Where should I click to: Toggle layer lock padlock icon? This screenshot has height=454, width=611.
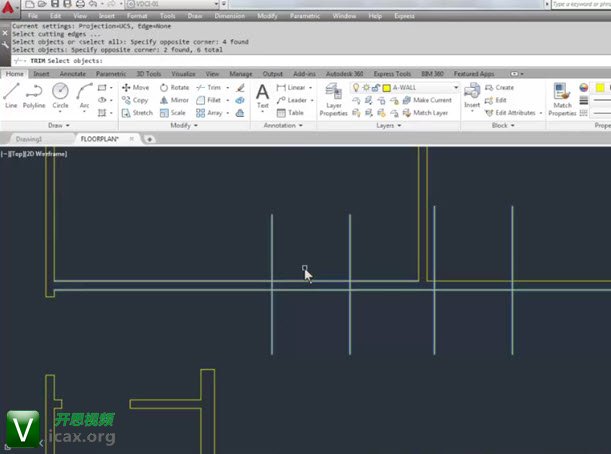coord(376,88)
